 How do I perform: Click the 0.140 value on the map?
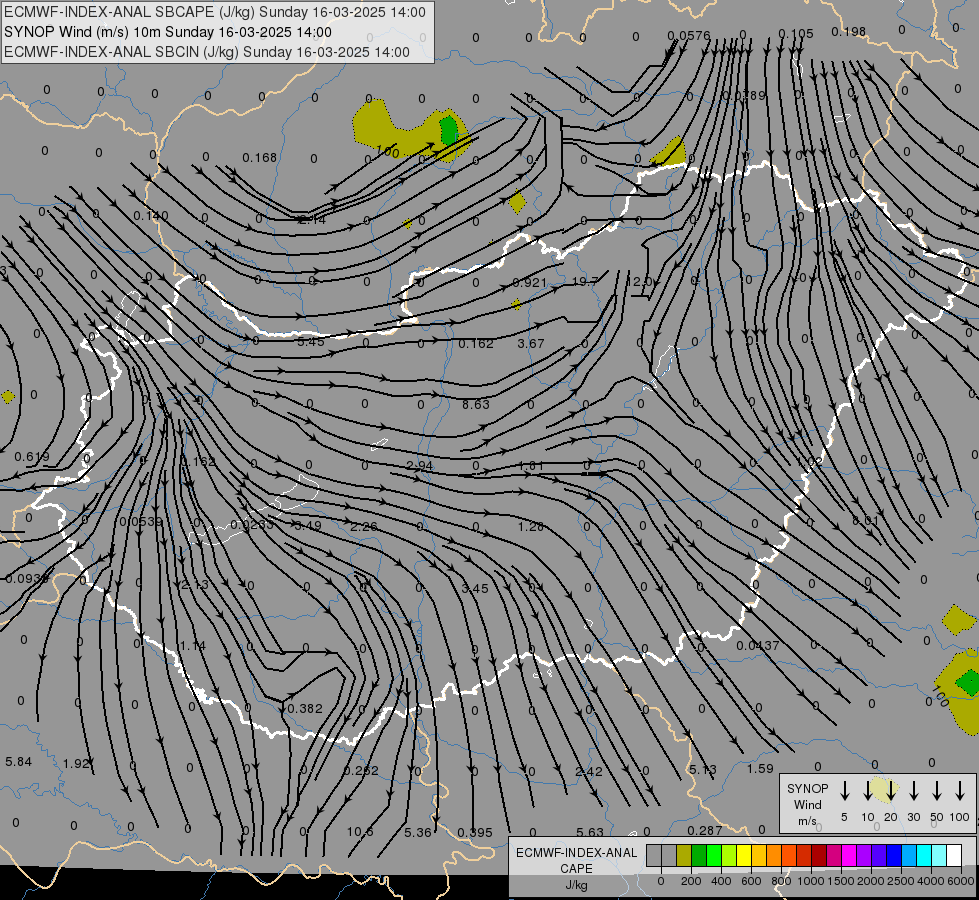(x=150, y=215)
